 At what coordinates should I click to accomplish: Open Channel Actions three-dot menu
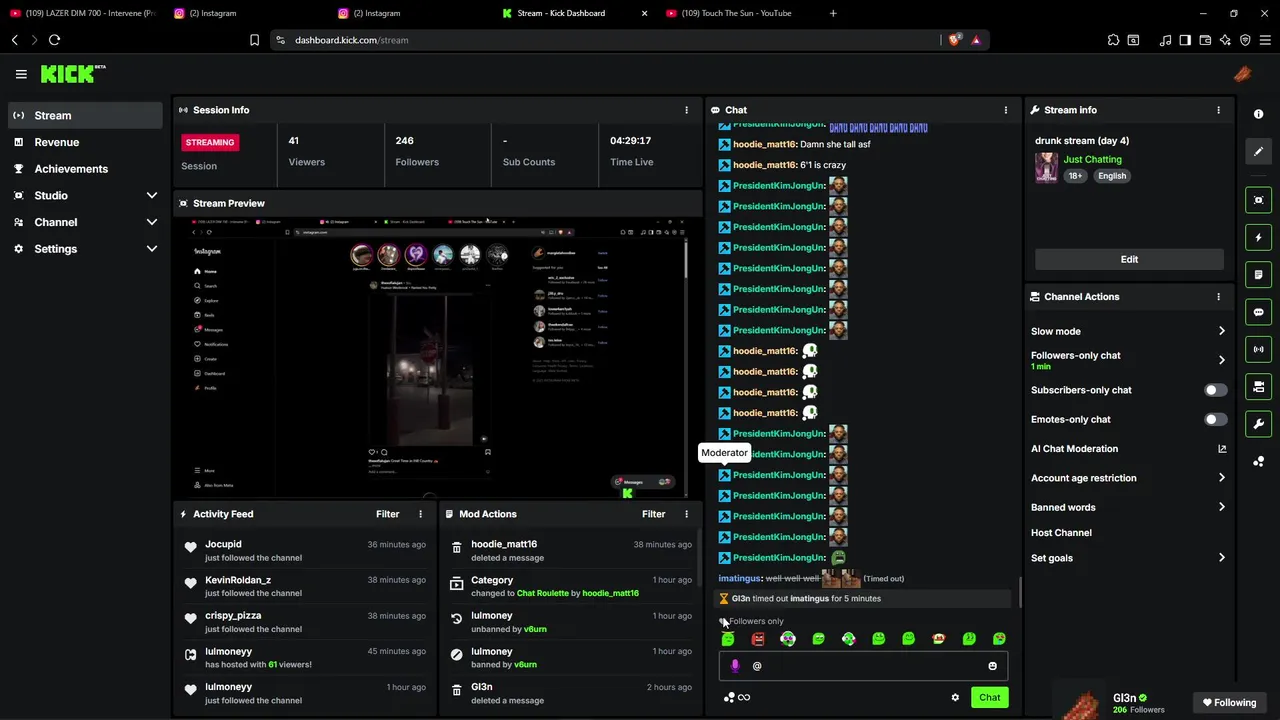(x=1218, y=297)
